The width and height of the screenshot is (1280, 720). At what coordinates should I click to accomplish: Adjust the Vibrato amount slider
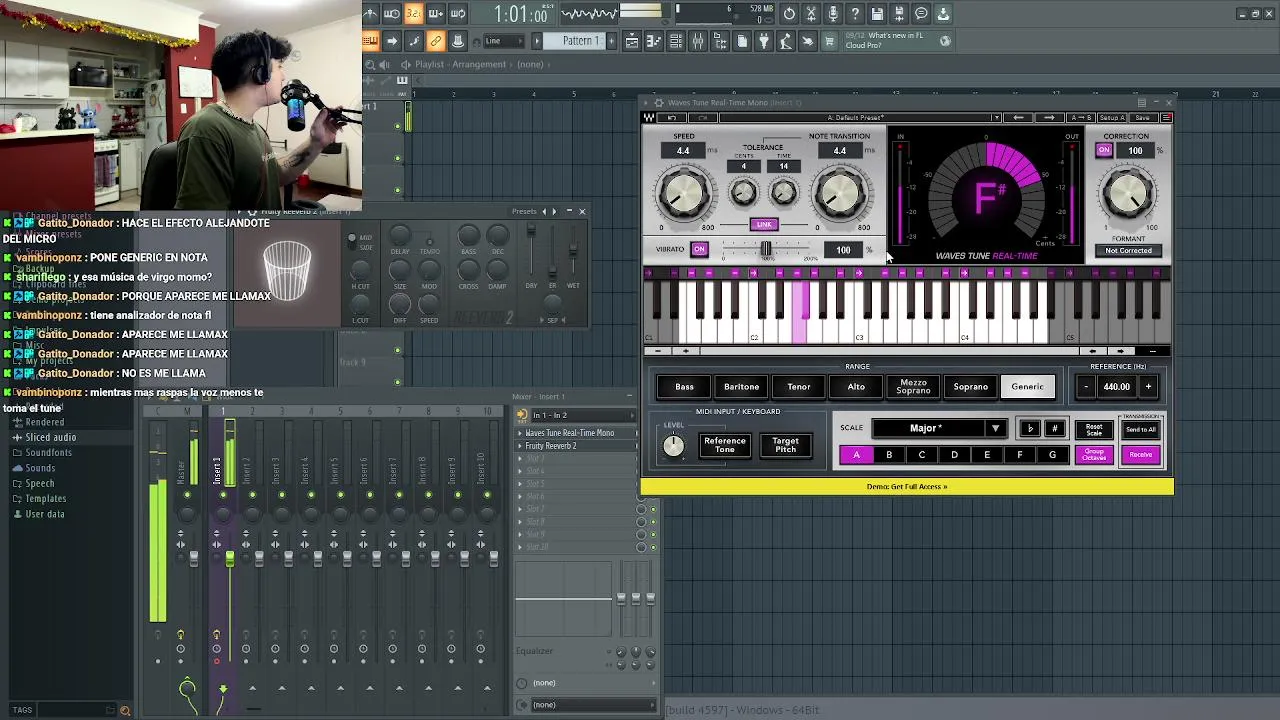[766, 249]
